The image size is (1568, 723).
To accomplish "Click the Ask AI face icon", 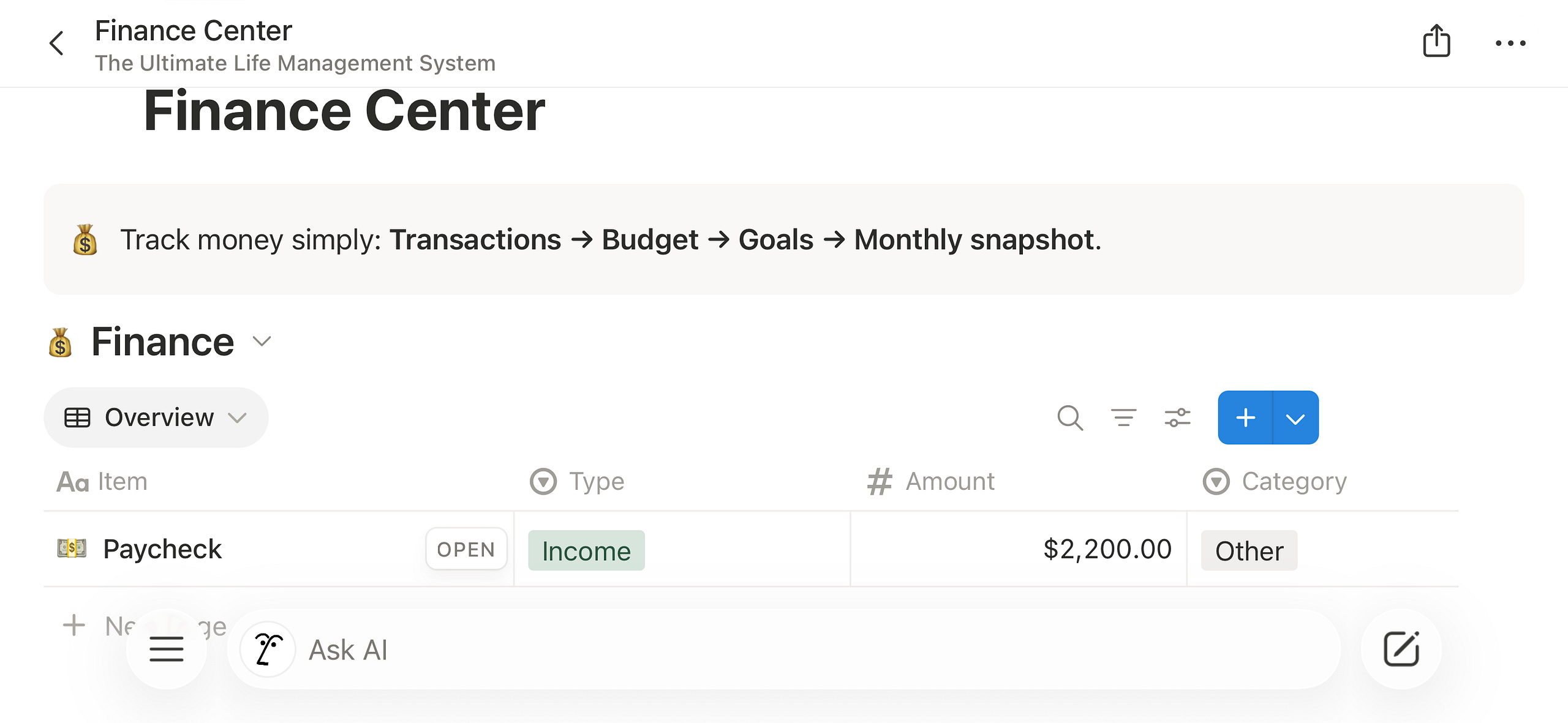I will point(268,650).
